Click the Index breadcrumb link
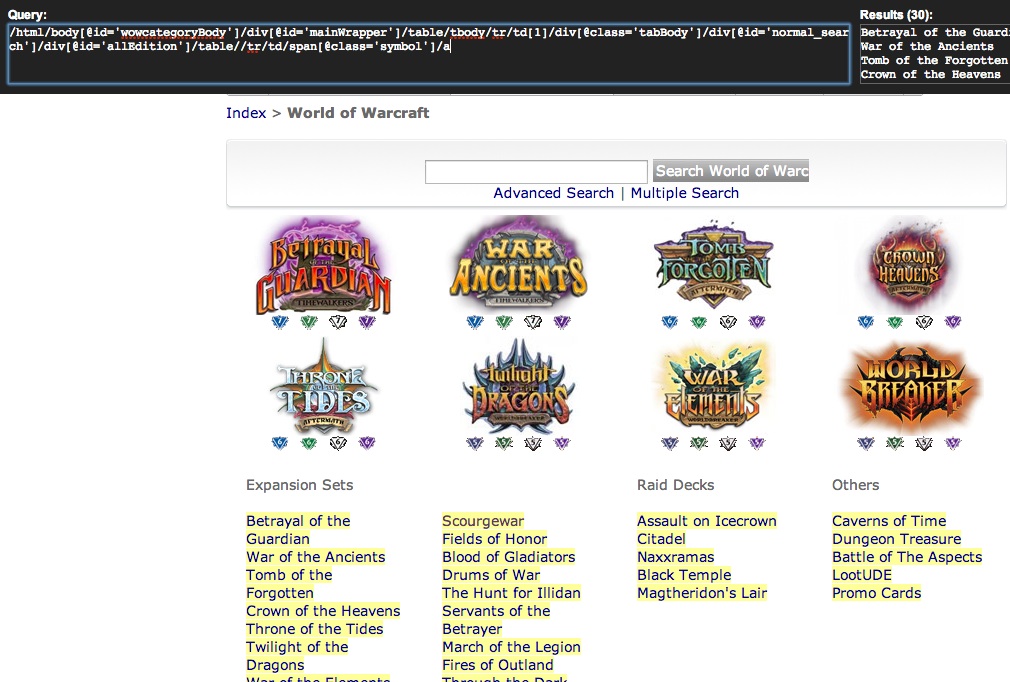Image resolution: width=1010 pixels, height=682 pixels. point(246,113)
